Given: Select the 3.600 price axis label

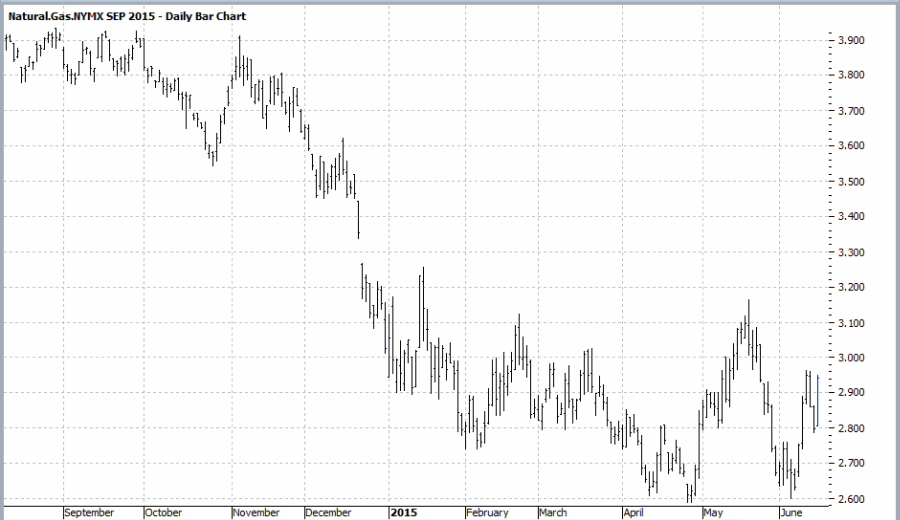Looking at the screenshot, I should click(851, 146).
